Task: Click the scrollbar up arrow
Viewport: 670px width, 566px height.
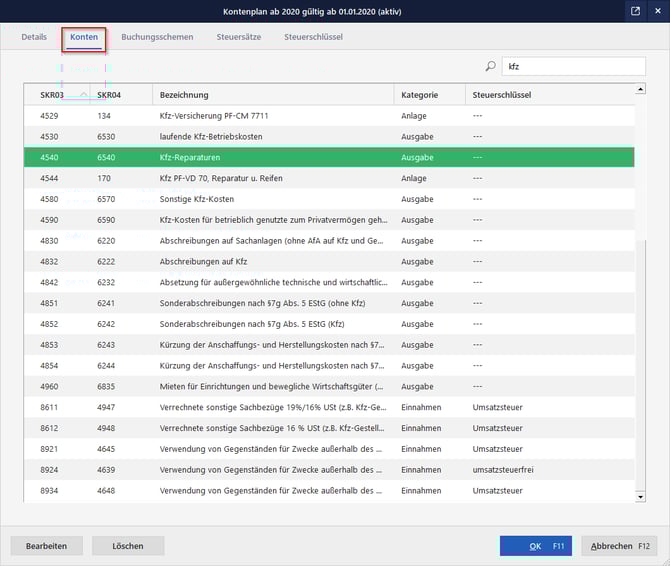Action: [x=640, y=89]
